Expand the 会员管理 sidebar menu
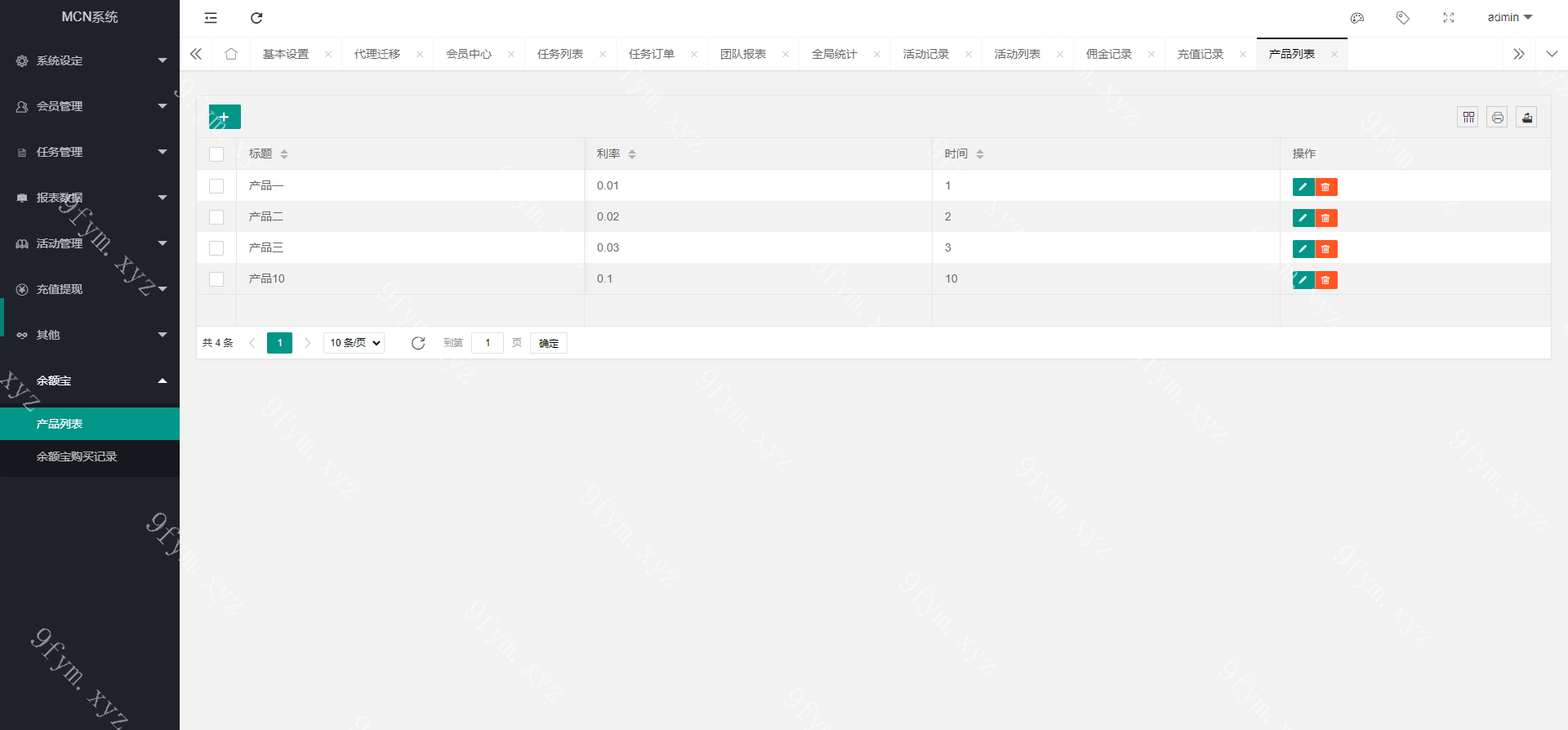Image resolution: width=1568 pixels, height=730 pixels. click(90, 106)
